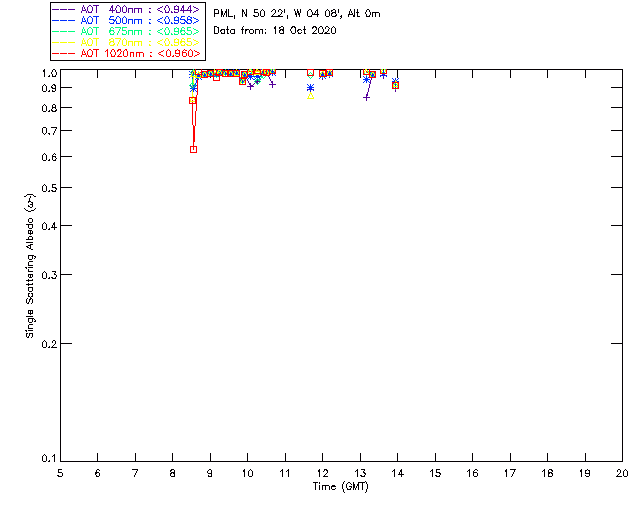Screen dimensions: 640x512
Task: Click the x-axis tick label 5
Action: 60,473
